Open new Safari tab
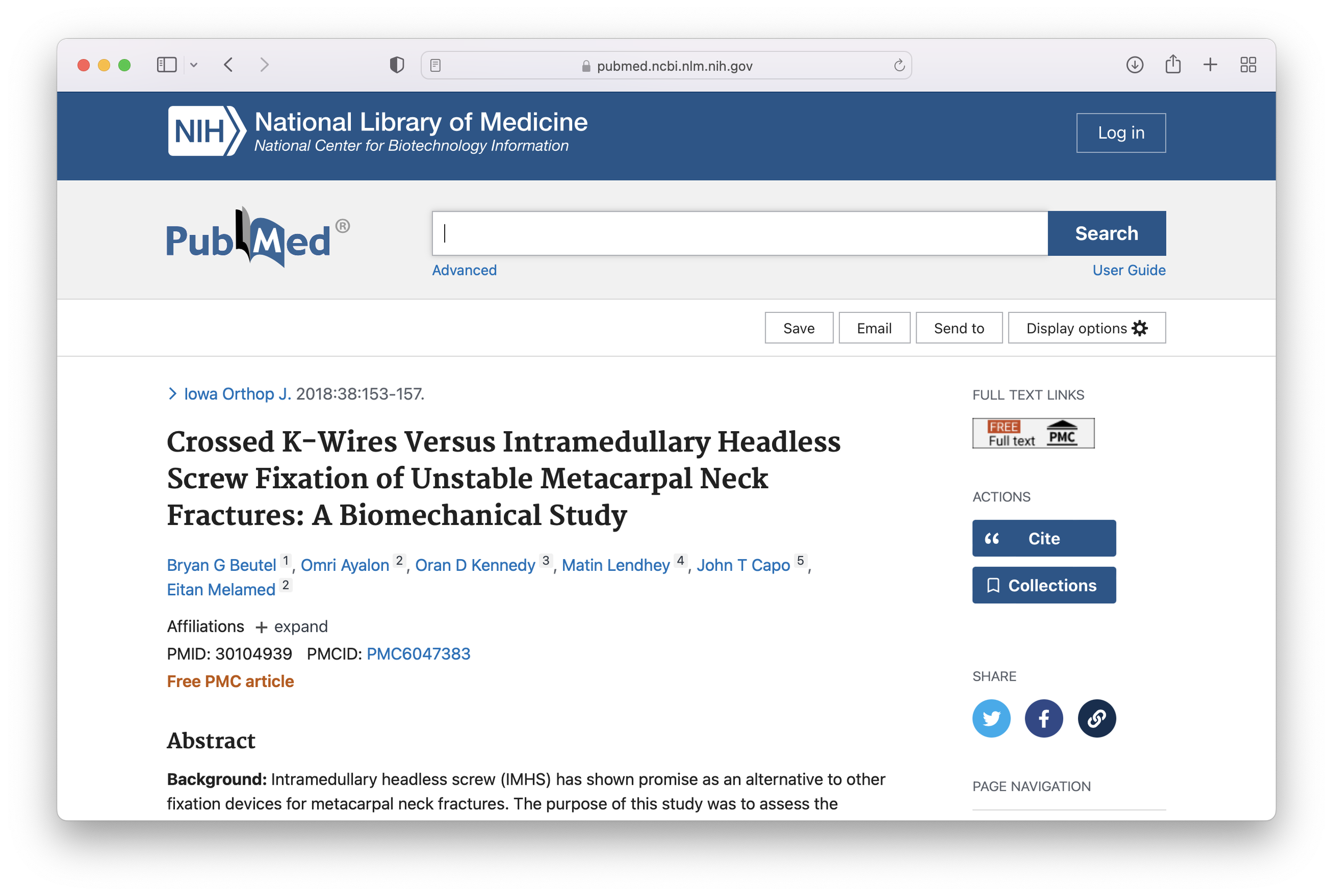The height and width of the screenshot is (896, 1333). tap(1209, 65)
